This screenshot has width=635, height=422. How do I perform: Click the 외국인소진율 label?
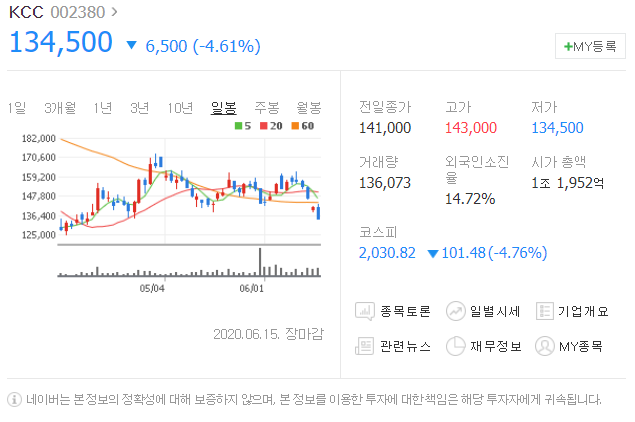tap(477, 169)
